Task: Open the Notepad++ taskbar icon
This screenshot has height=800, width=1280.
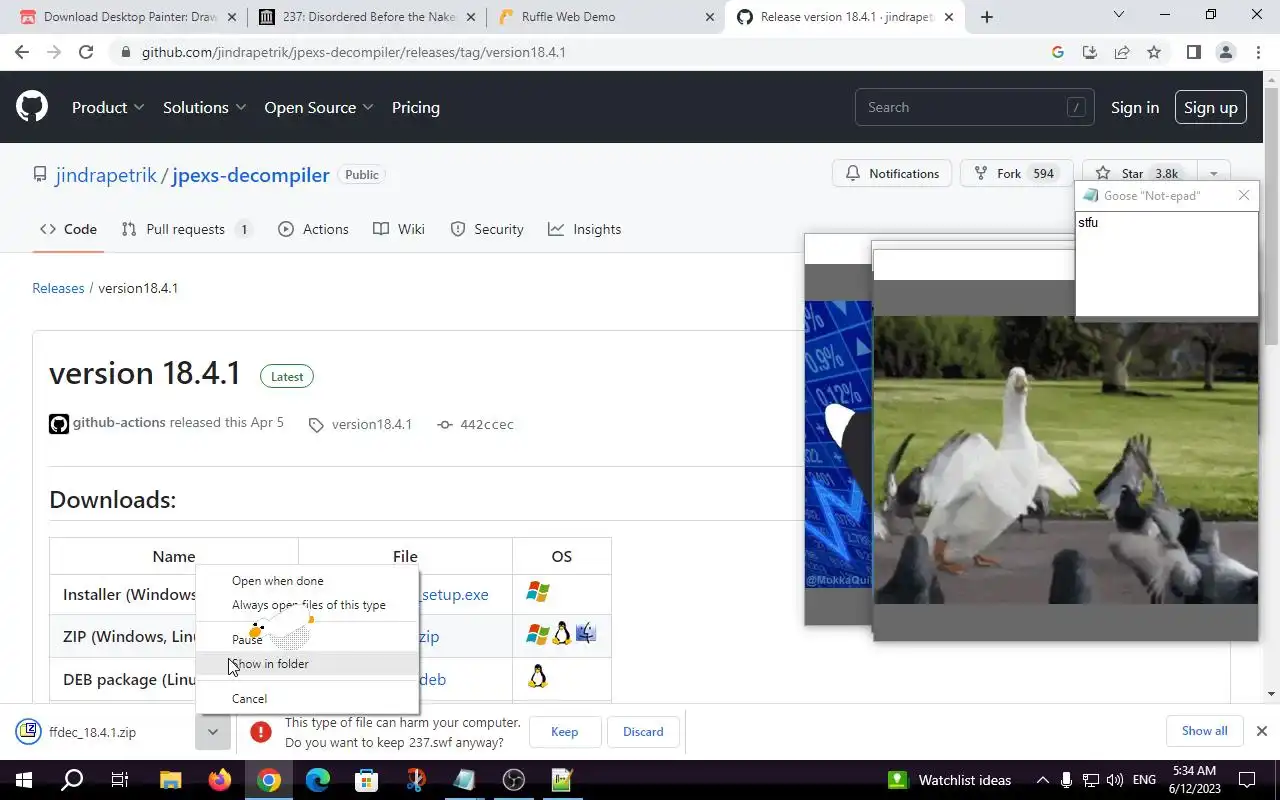Action: click(562, 780)
